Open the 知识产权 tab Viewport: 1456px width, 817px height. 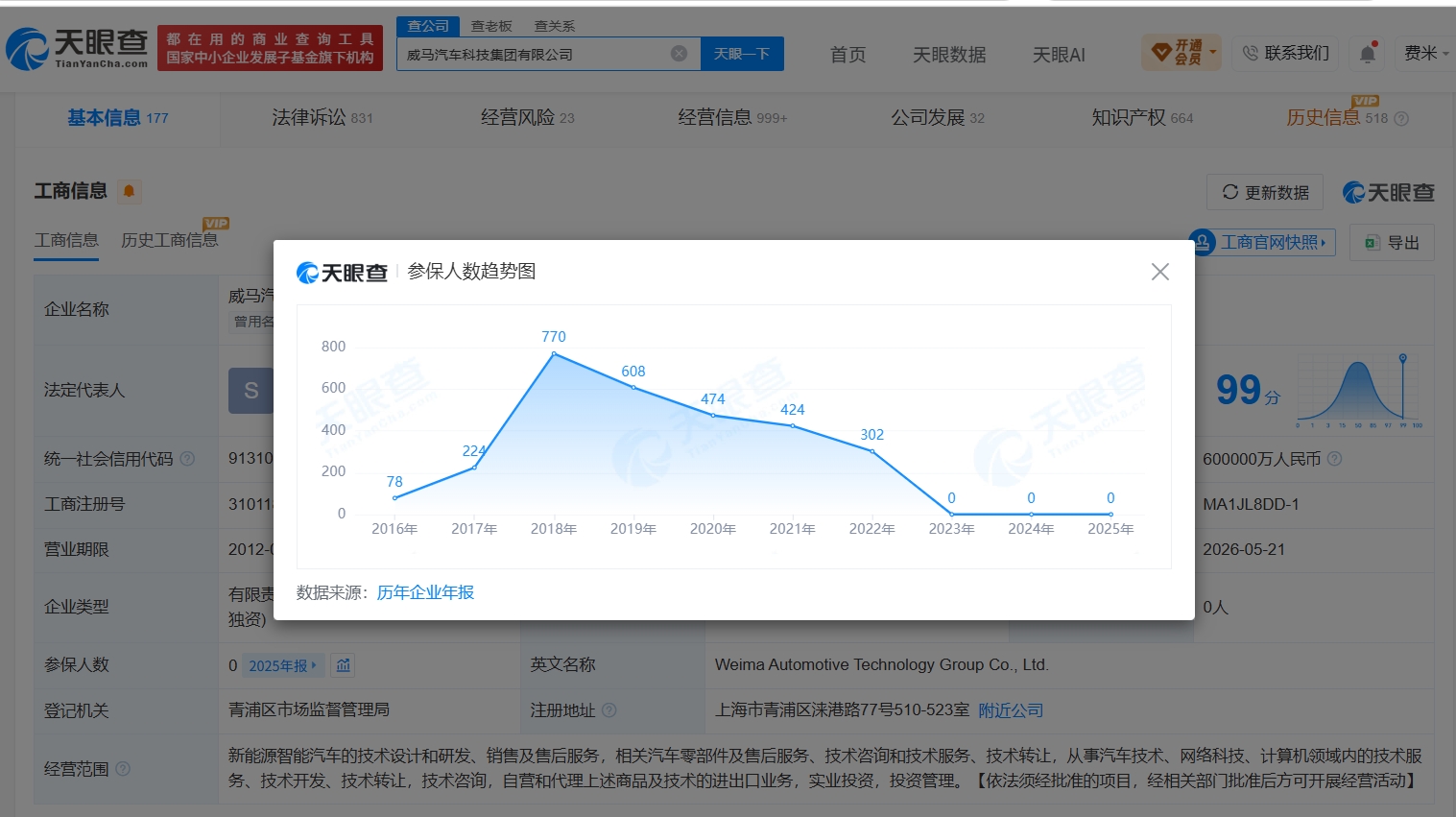[1142, 117]
